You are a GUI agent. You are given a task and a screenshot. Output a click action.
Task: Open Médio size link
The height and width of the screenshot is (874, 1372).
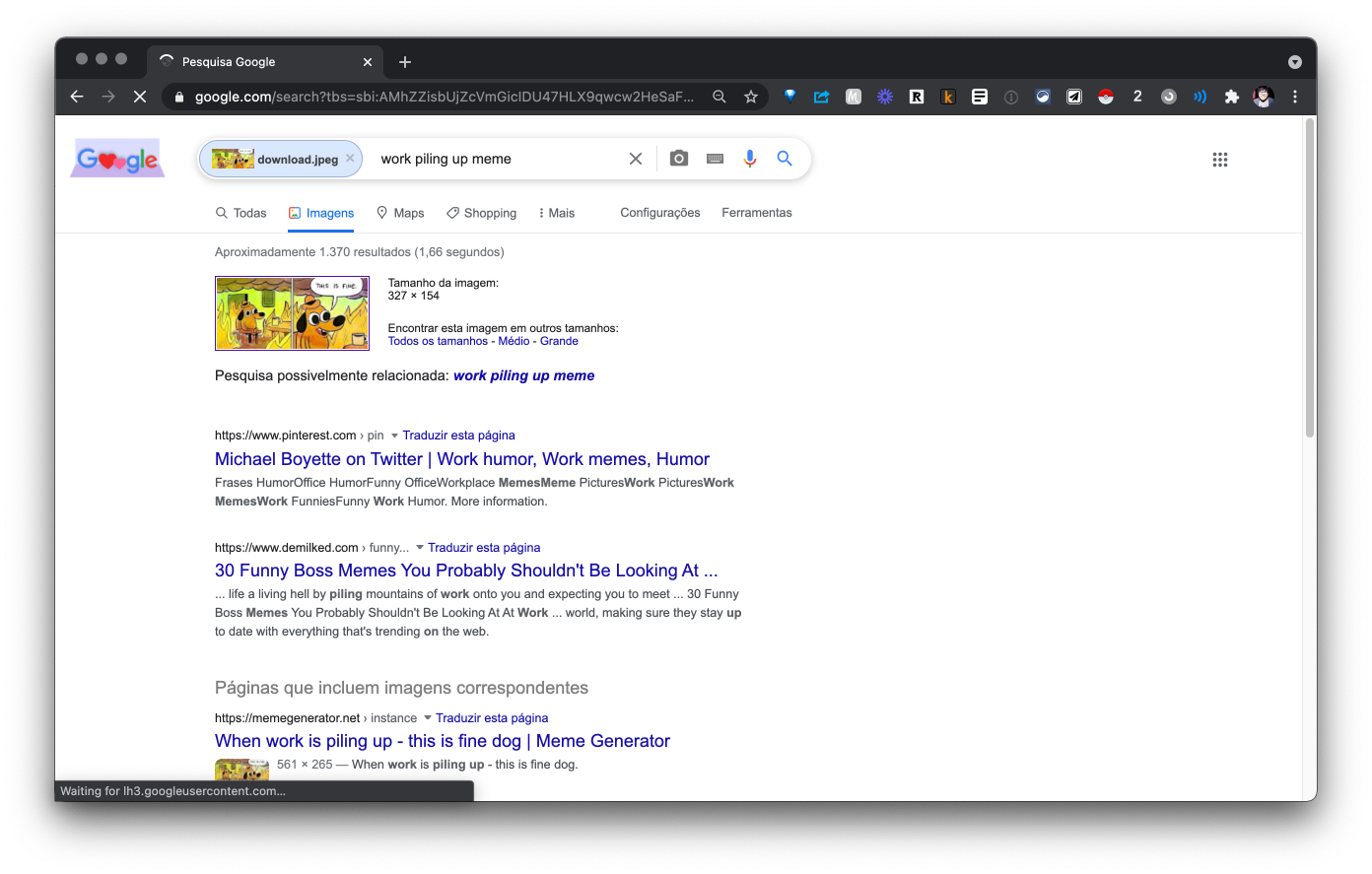click(x=514, y=341)
